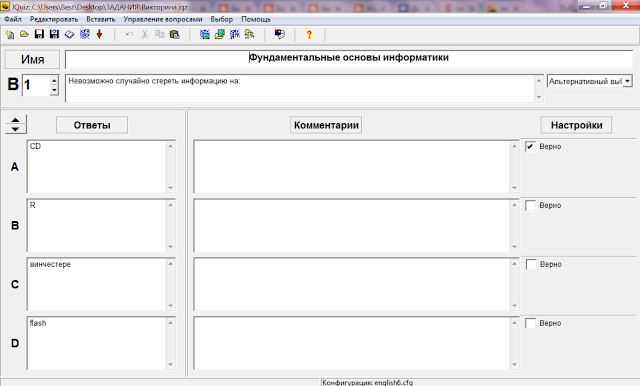Insert picture from local file icon
640x386 pixels.
220,35
